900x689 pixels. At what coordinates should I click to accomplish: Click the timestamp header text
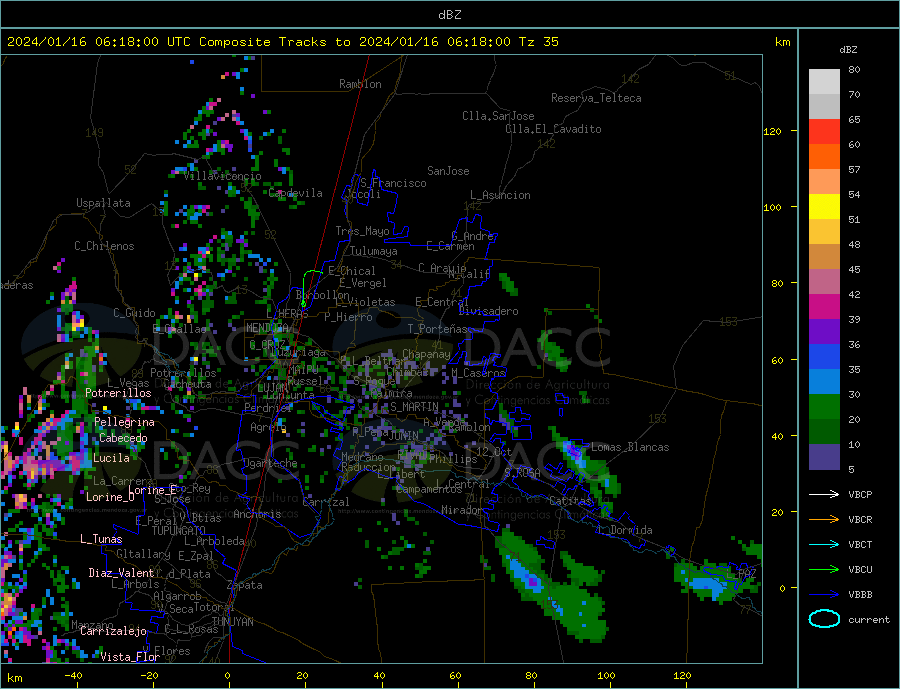[x=283, y=42]
